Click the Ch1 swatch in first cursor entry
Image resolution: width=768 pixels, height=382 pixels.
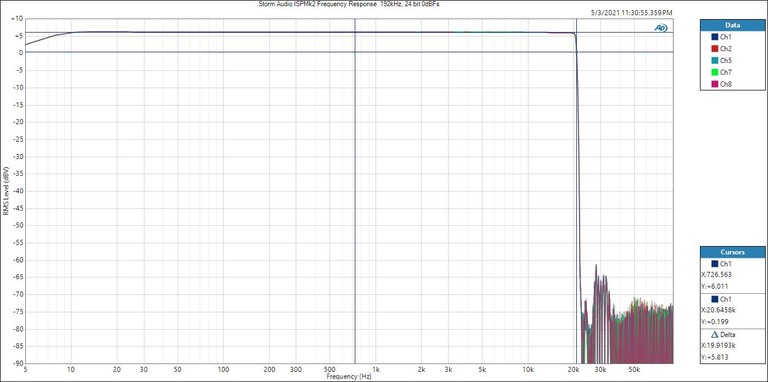(715, 263)
